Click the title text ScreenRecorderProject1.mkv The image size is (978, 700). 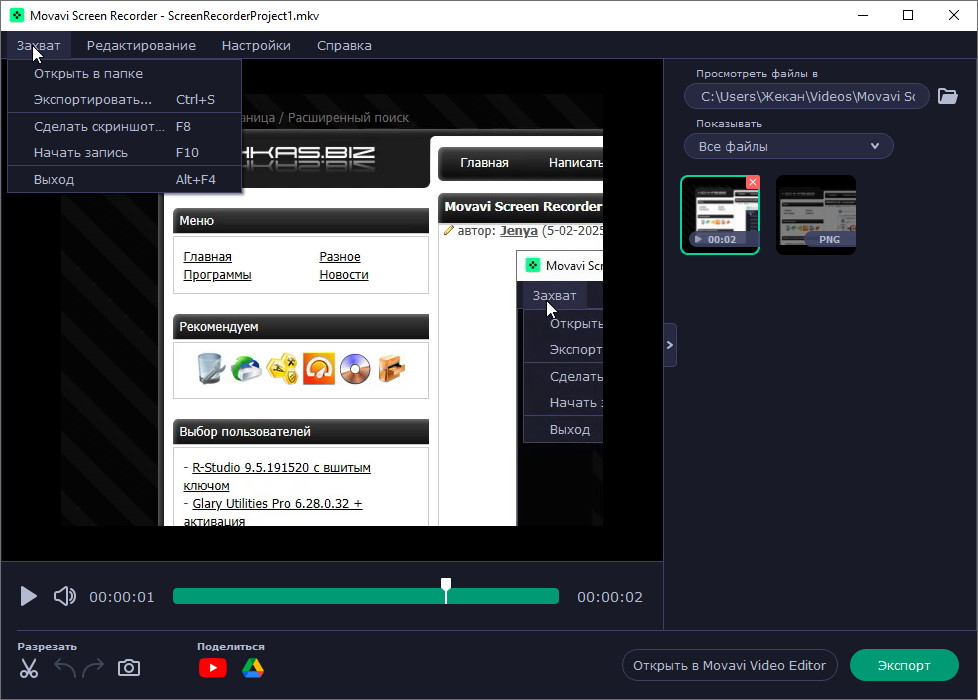click(x=243, y=16)
